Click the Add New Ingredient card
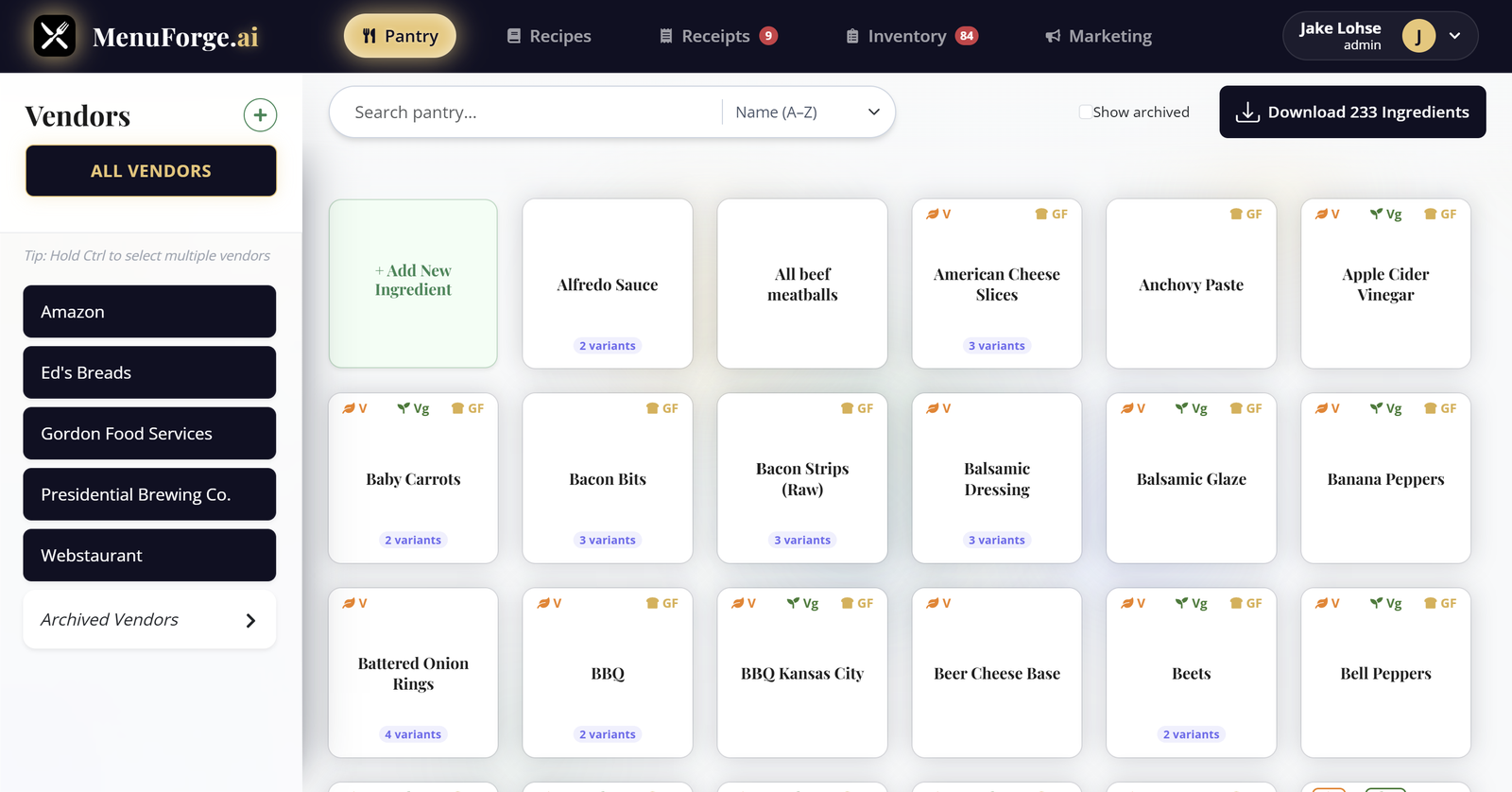The width and height of the screenshot is (1512, 792). 413,284
